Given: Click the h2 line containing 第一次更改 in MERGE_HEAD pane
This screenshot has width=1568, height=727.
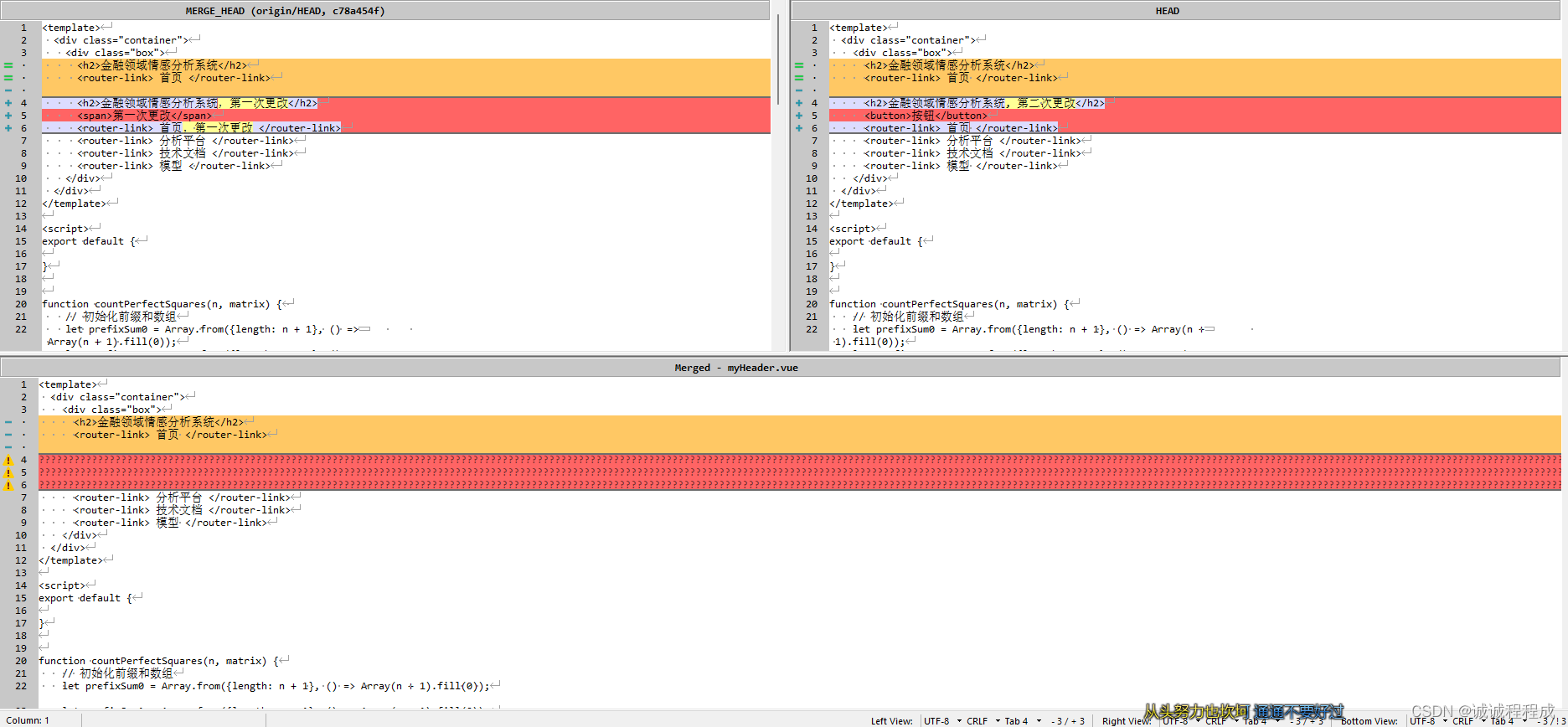Looking at the screenshot, I should tap(406, 103).
